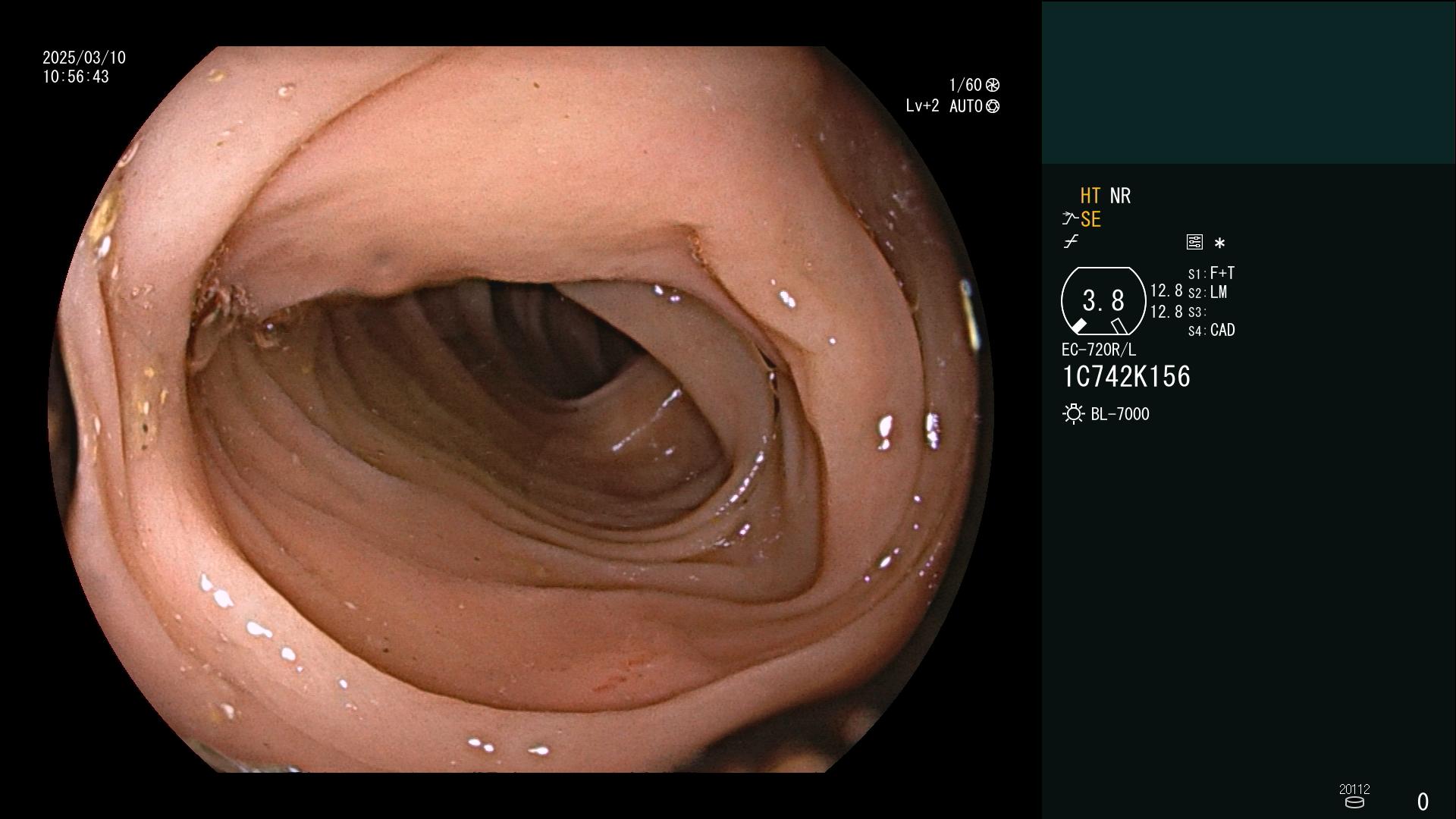The image size is (1456, 819).
Task: Click the EC-720R/L scope model text
Action: click(1099, 350)
